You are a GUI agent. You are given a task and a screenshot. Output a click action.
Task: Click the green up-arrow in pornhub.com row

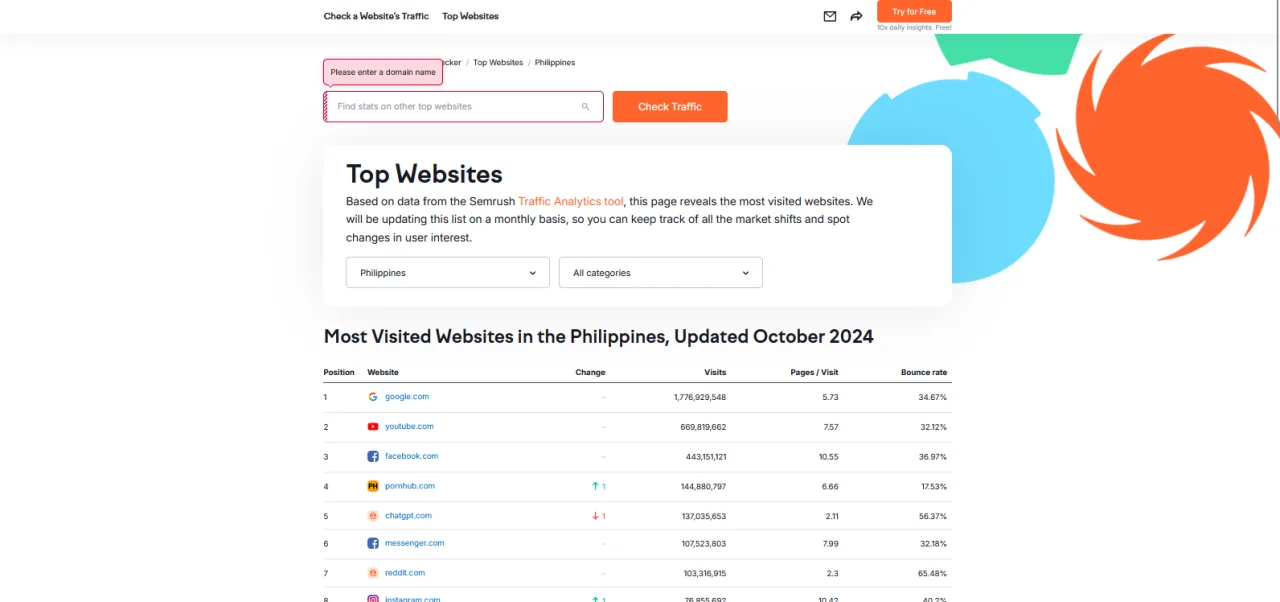596,486
